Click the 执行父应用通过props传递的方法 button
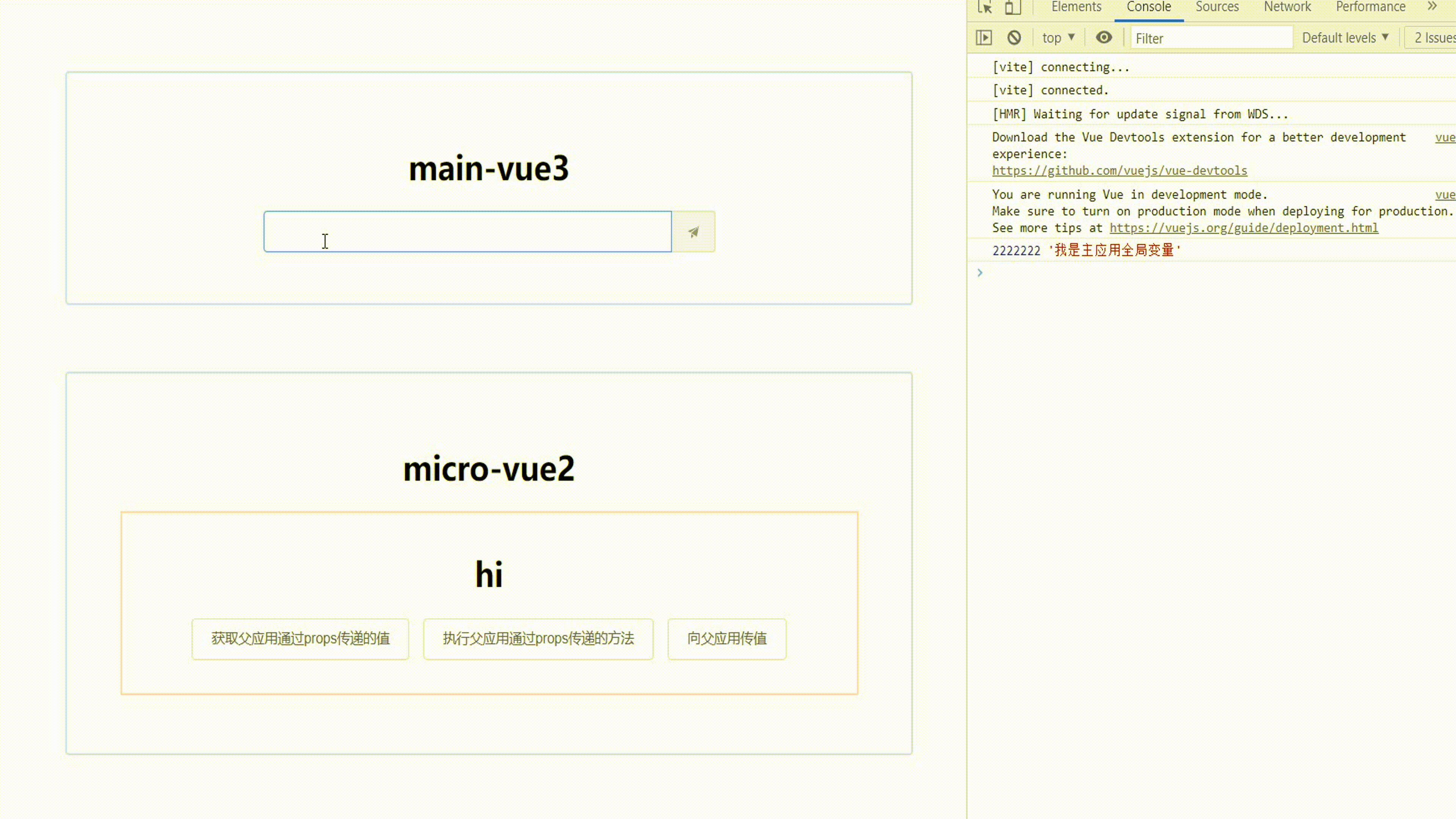 tap(538, 639)
